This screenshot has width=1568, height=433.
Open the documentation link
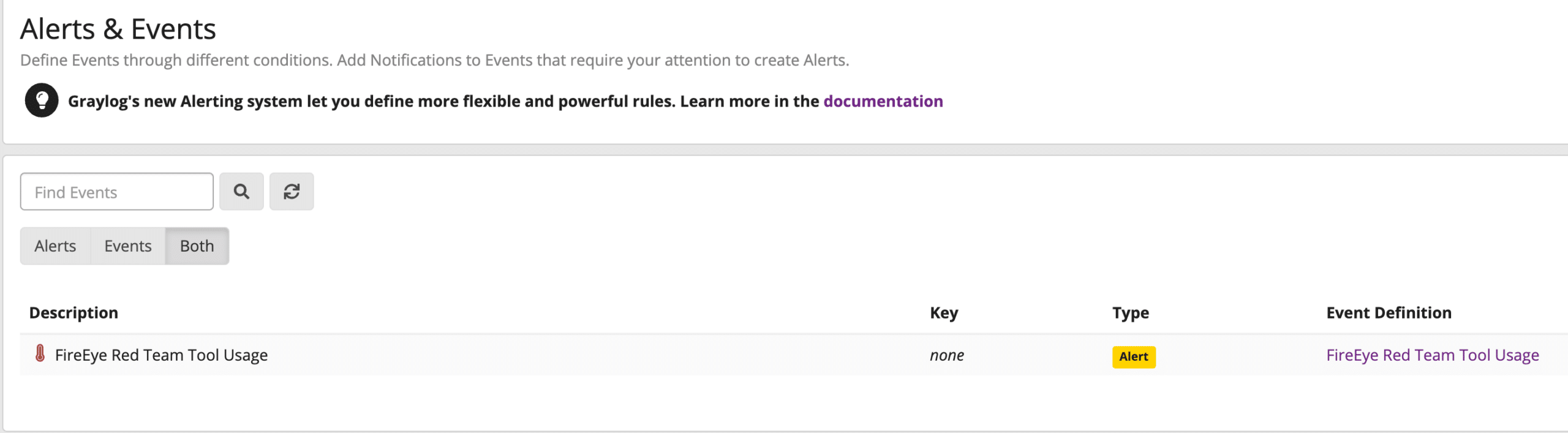point(883,101)
